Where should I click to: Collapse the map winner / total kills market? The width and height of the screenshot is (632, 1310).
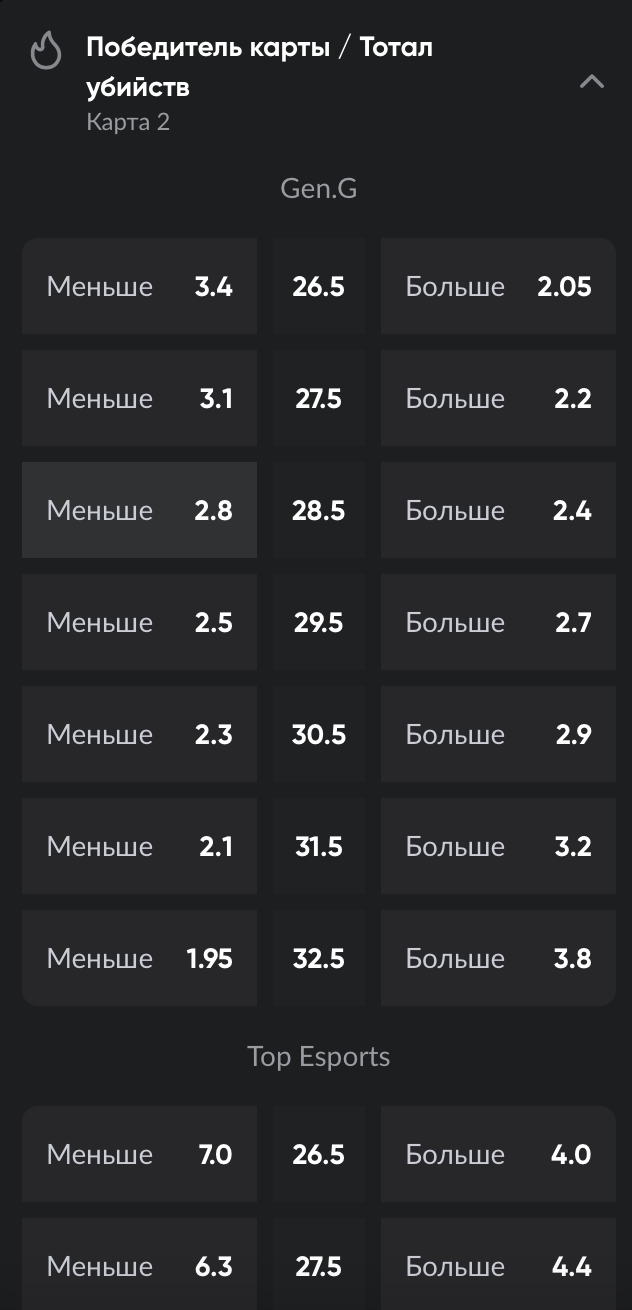(x=592, y=82)
